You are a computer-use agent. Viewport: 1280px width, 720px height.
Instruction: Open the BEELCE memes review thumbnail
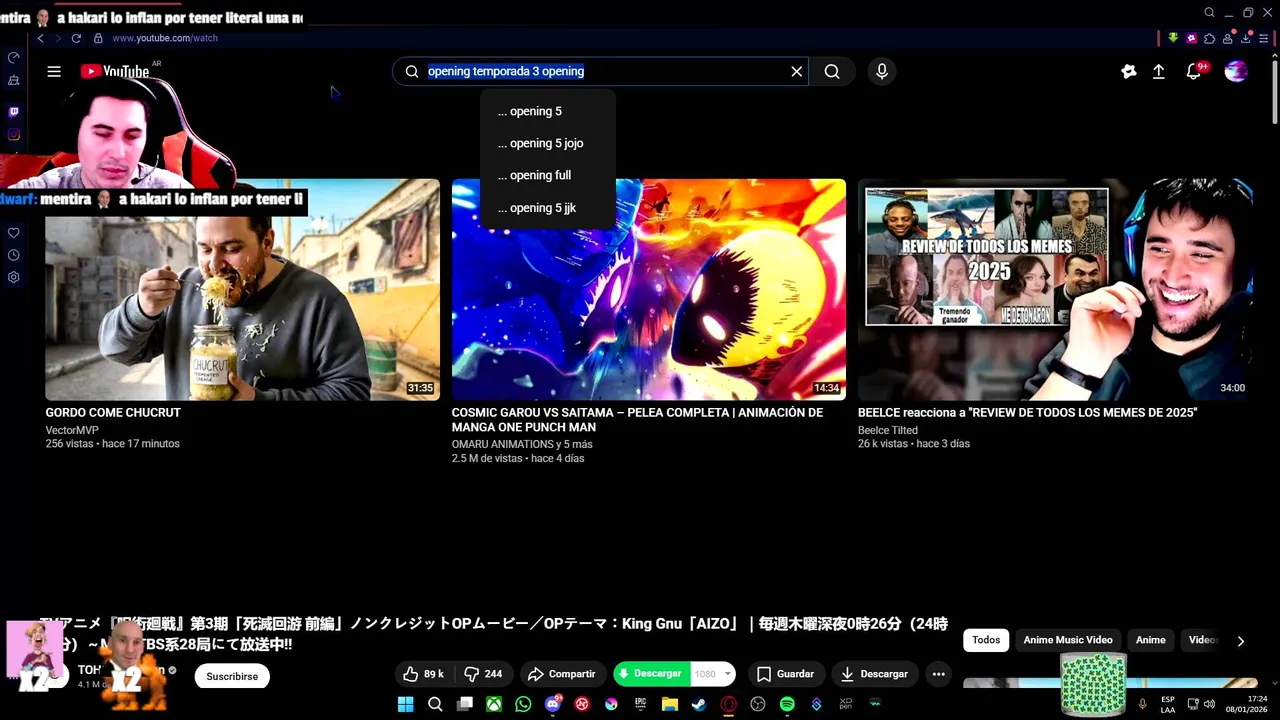[x=1055, y=290]
